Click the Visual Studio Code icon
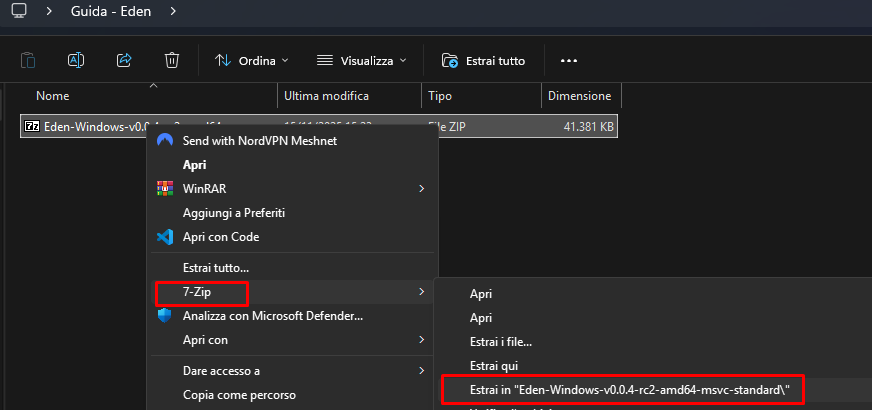872x410 pixels. click(x=165, y=237)
